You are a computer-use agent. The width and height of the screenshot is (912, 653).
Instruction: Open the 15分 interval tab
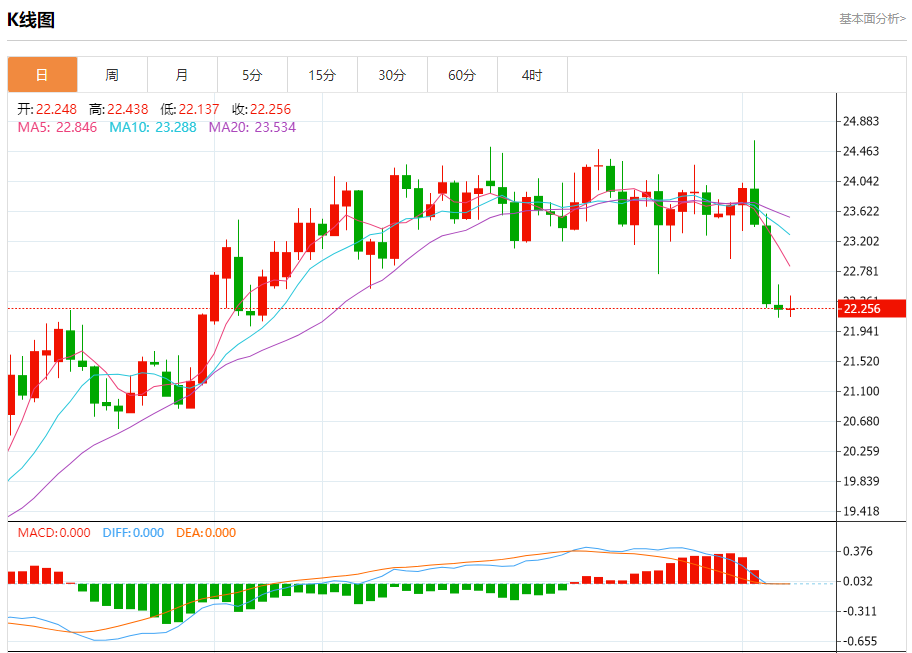pyautogui.click(x=322, y=74)
